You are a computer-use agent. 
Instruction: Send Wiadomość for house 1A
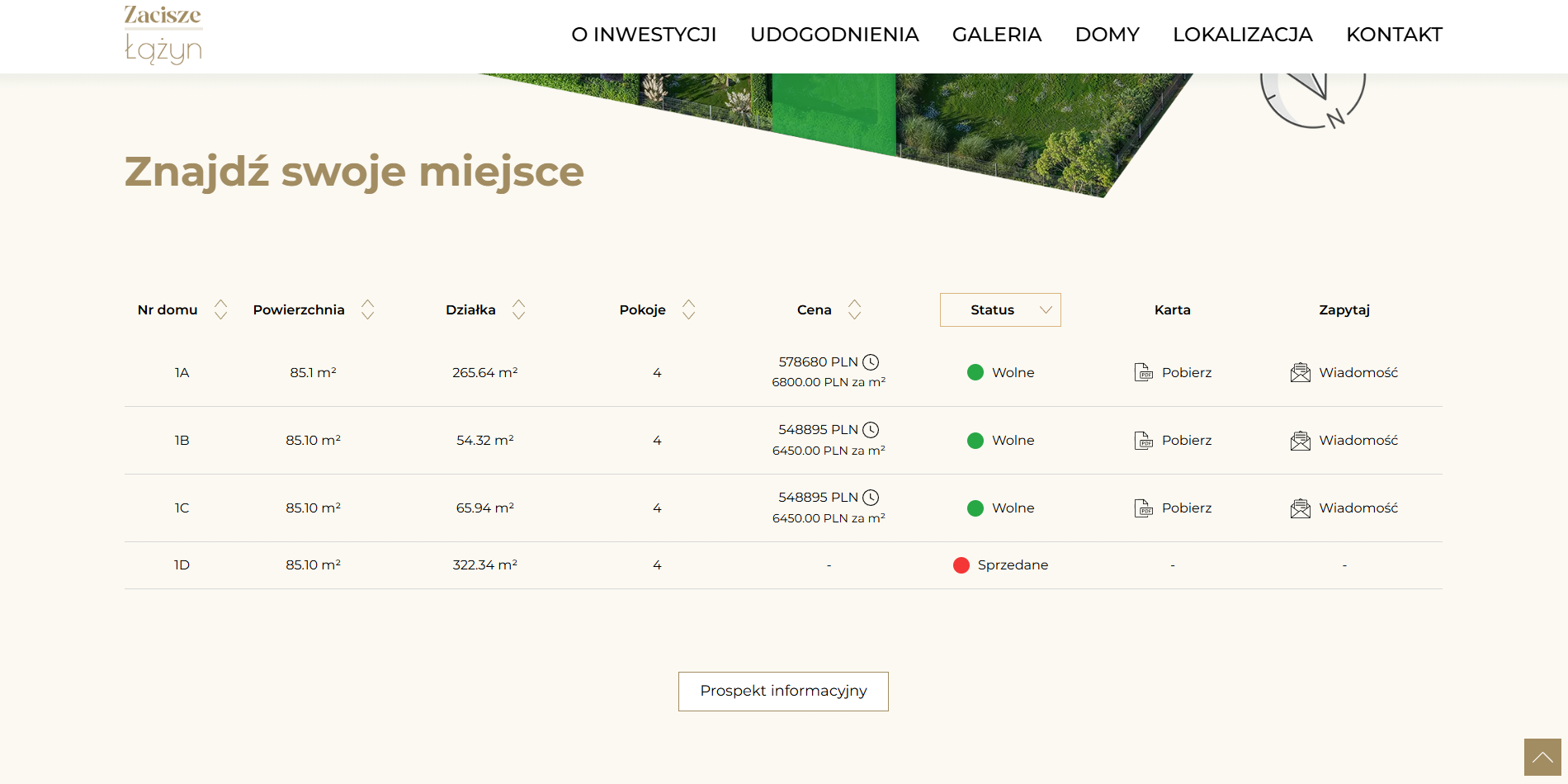[x=1358, y=372]
